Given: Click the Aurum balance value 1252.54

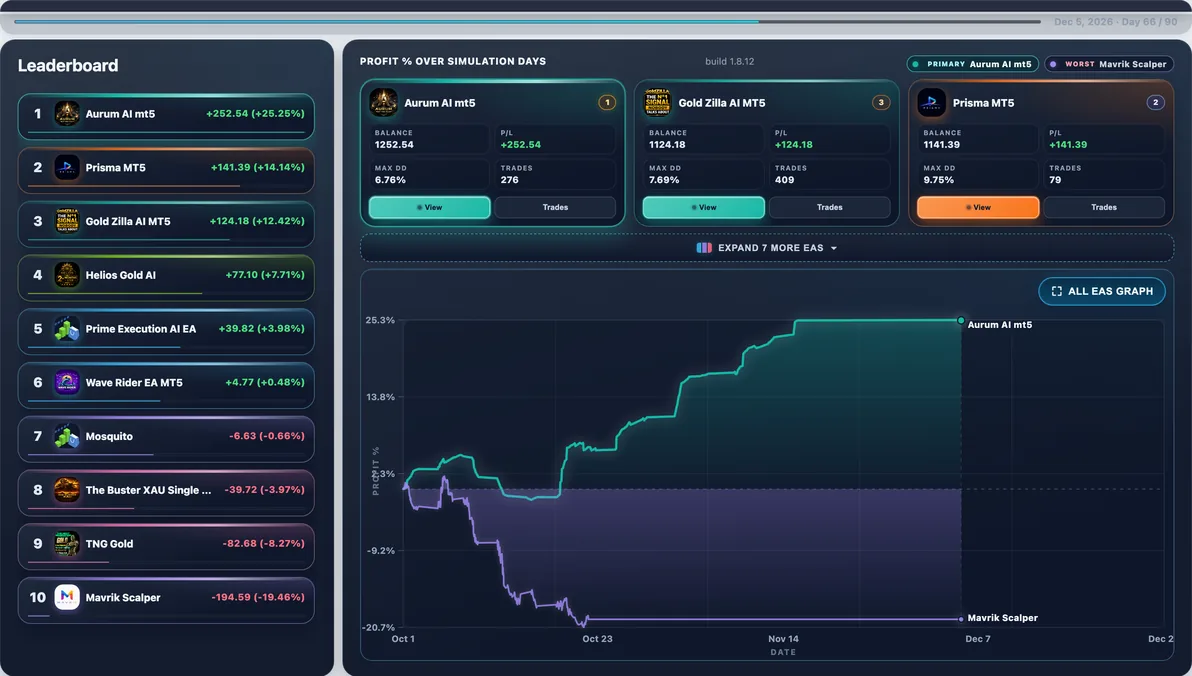Looking at the screenshot, I should [x=394, y=144].
